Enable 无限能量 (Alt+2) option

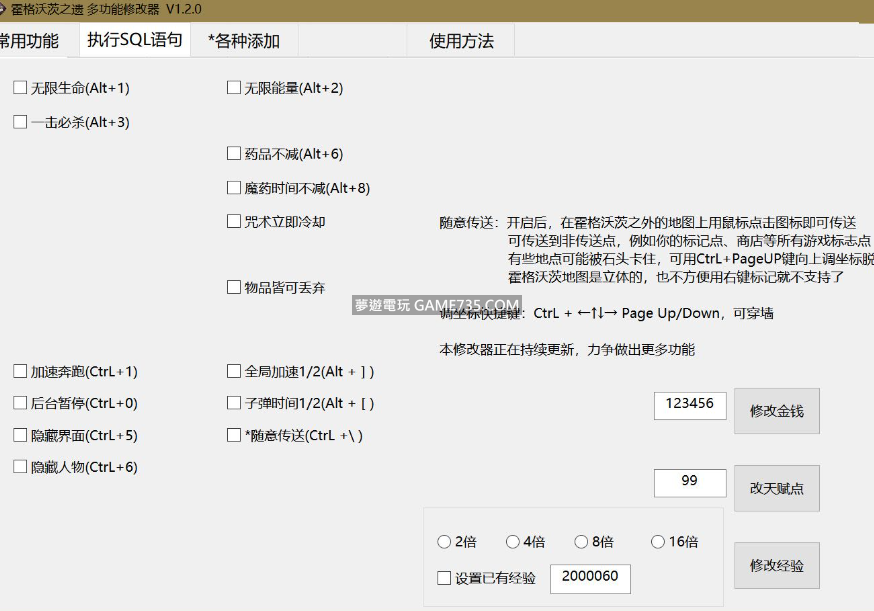[x=234, y=88]
